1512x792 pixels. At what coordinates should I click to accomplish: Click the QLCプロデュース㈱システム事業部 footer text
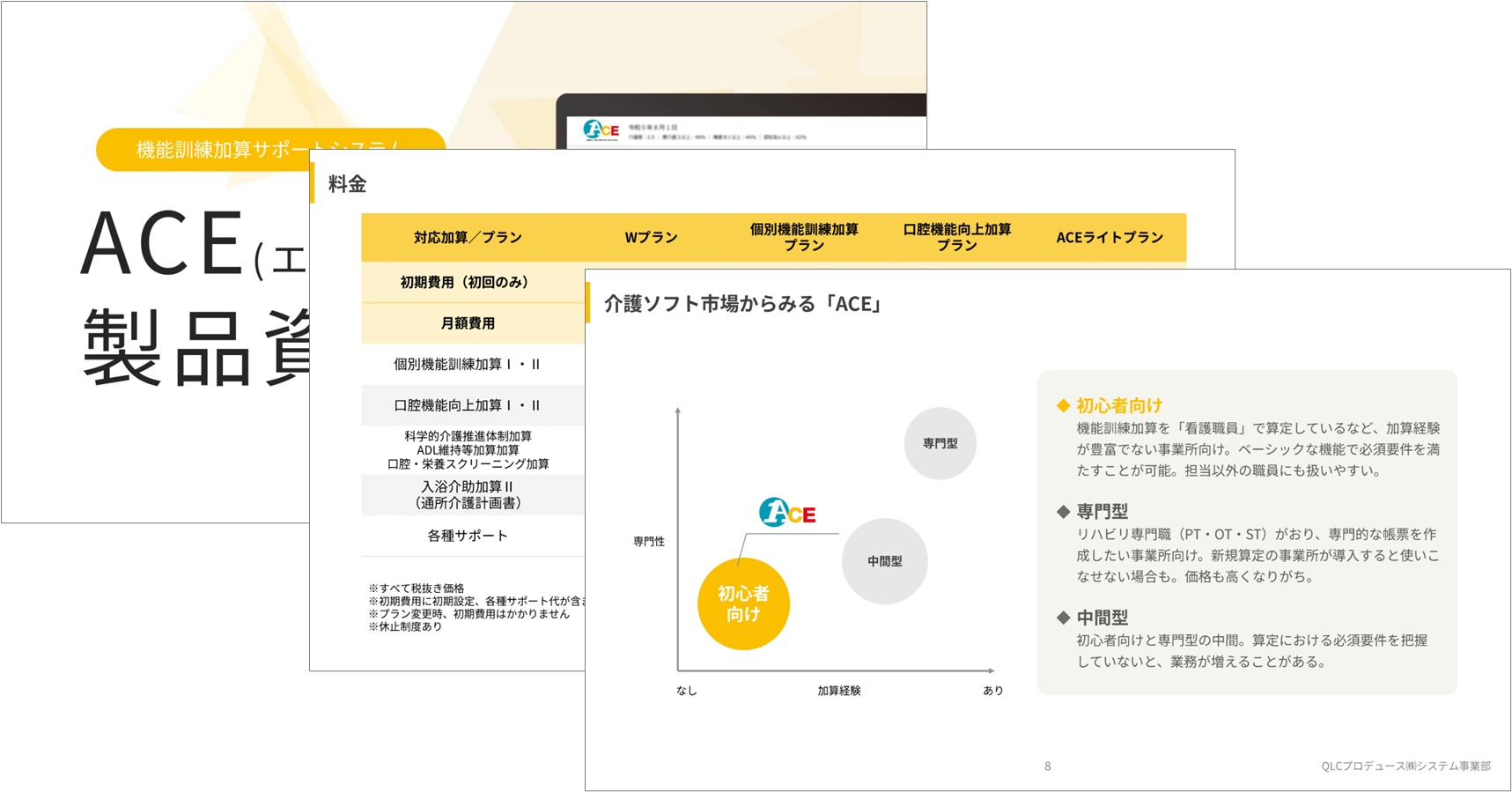coord(1405,766)
